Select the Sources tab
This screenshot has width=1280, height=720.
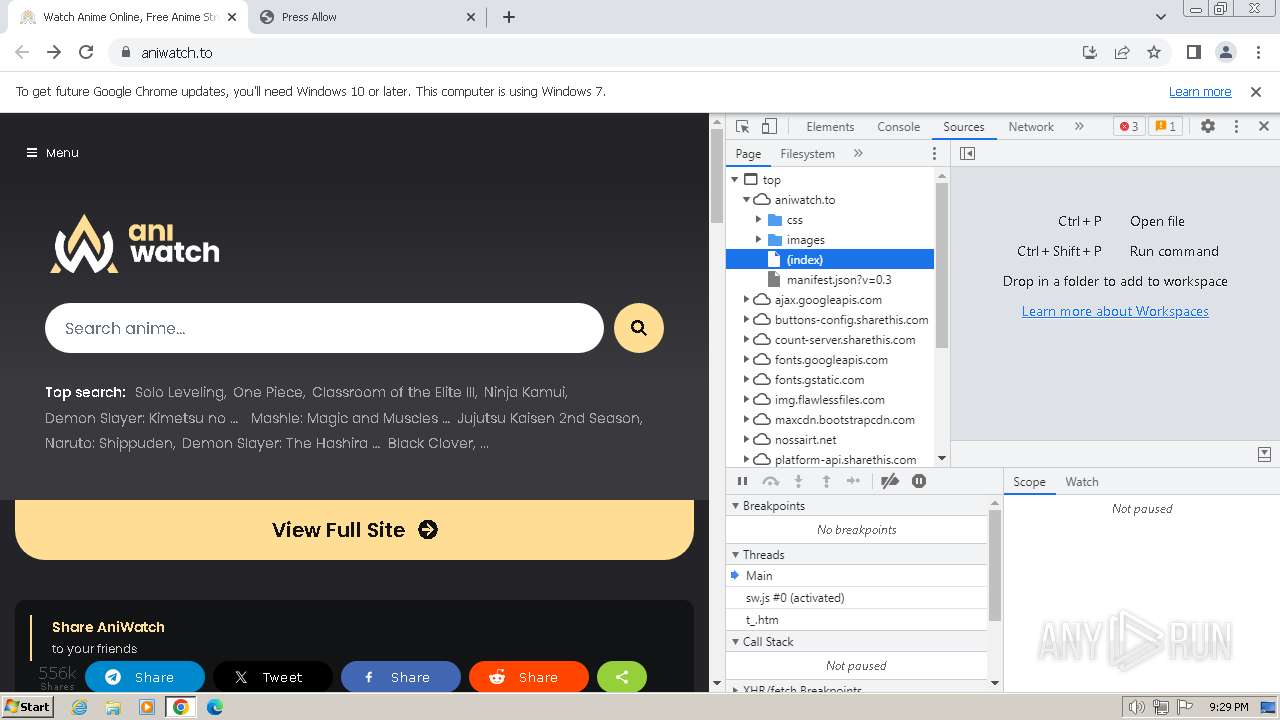(x=964, y=127)
